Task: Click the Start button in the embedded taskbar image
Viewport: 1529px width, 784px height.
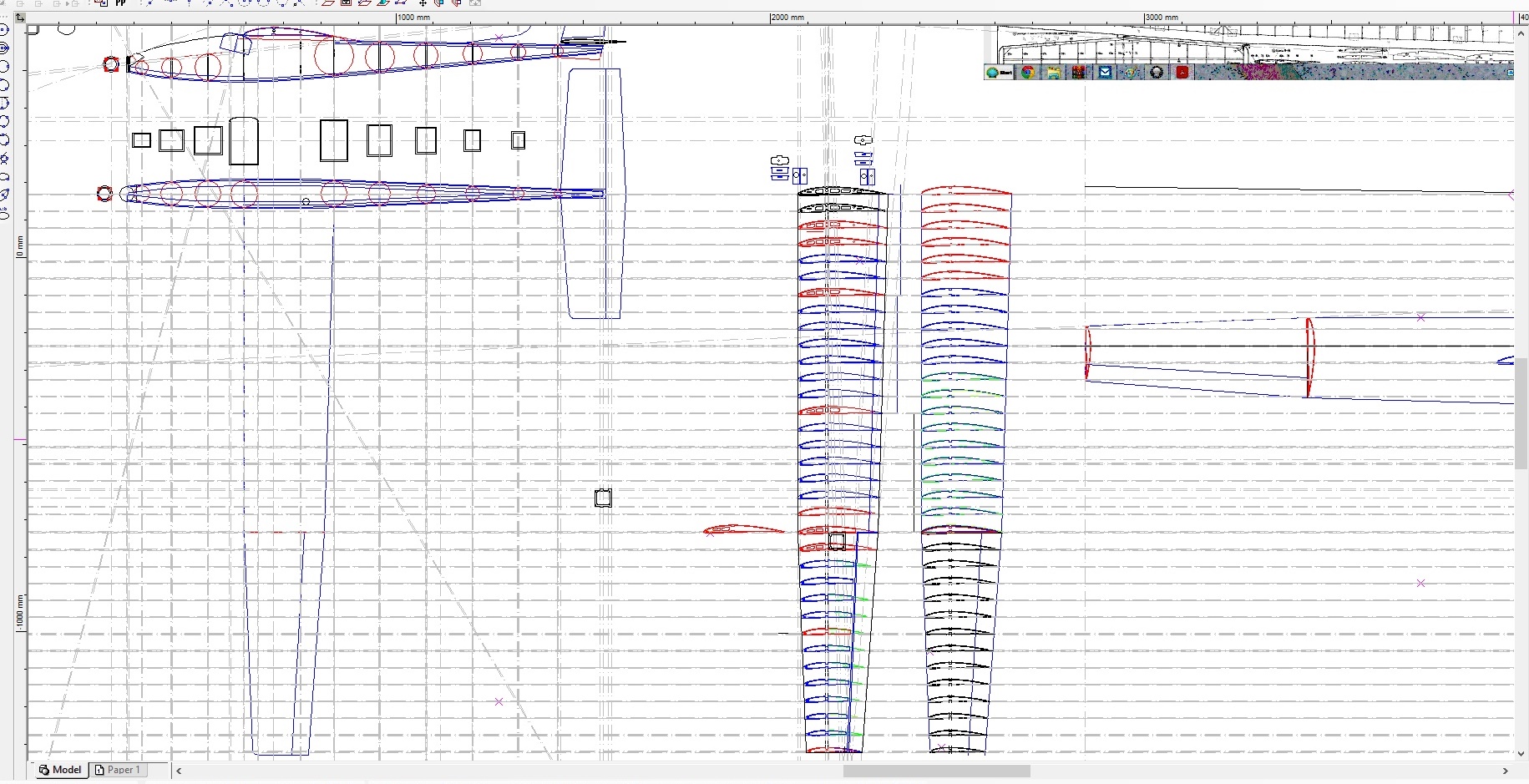Action: (x=1000, y=73)
